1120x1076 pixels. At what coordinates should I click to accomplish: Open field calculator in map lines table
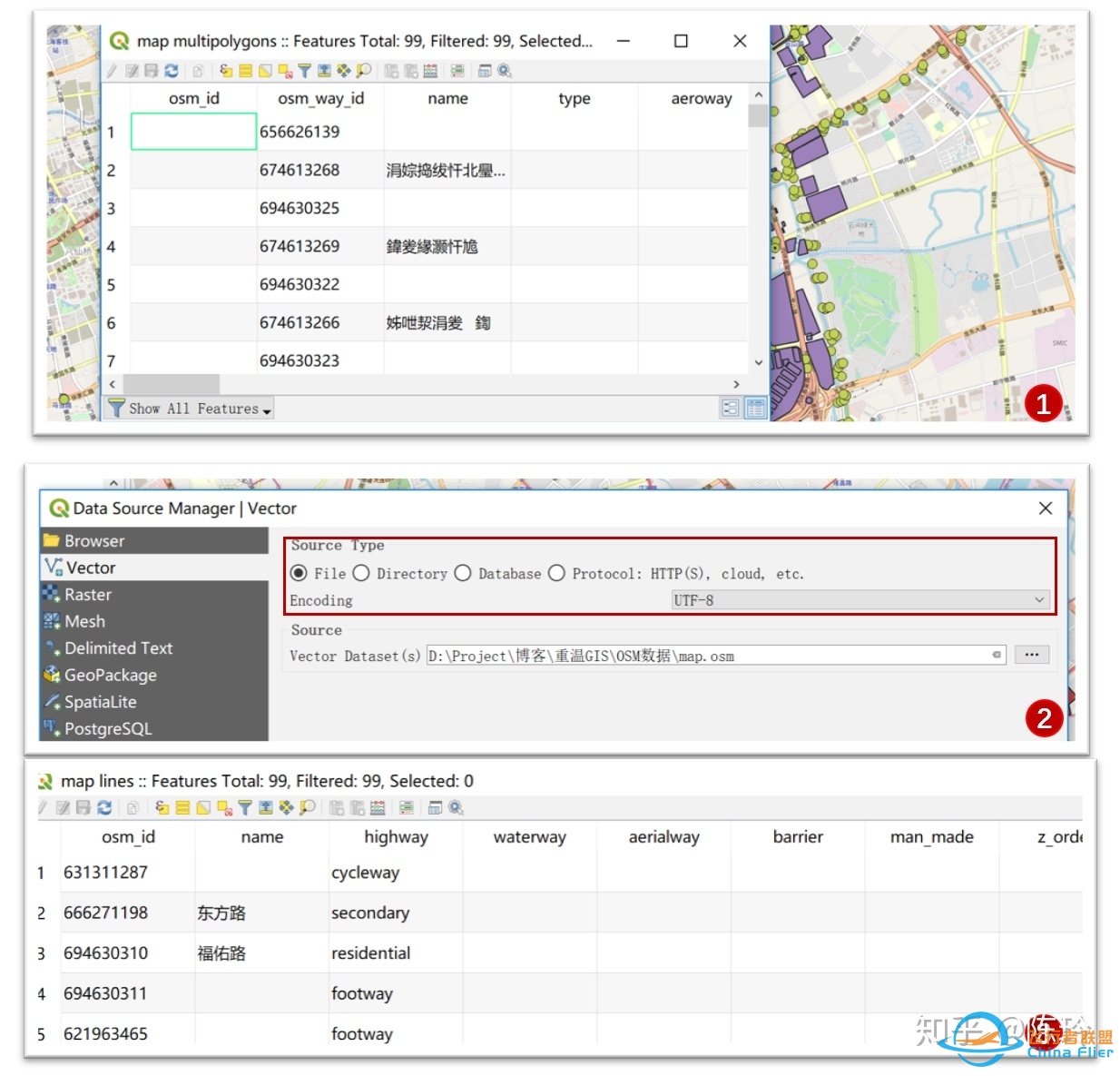[x=378, y=808]
